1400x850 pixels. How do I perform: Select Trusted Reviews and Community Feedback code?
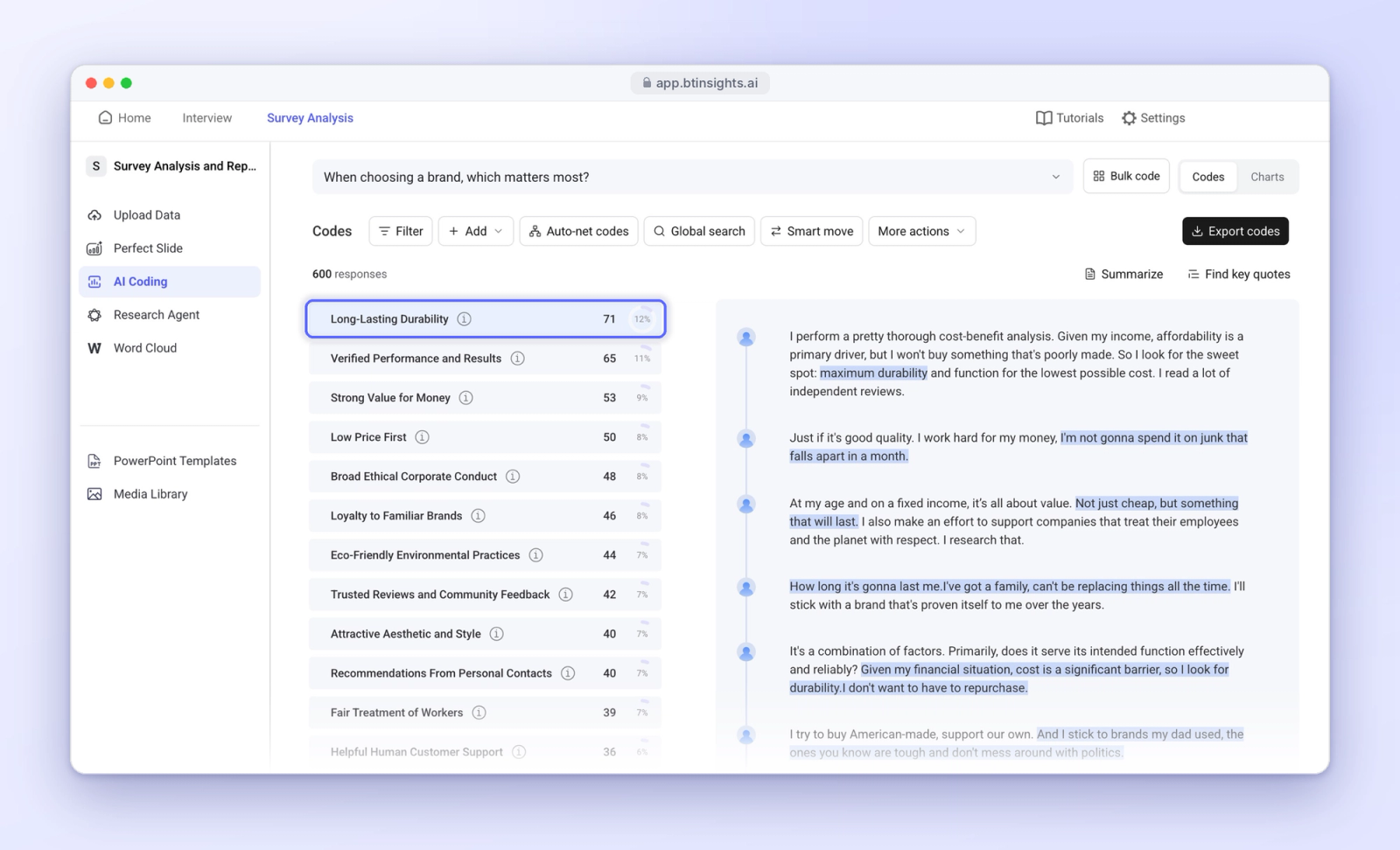tap(486, 595)
